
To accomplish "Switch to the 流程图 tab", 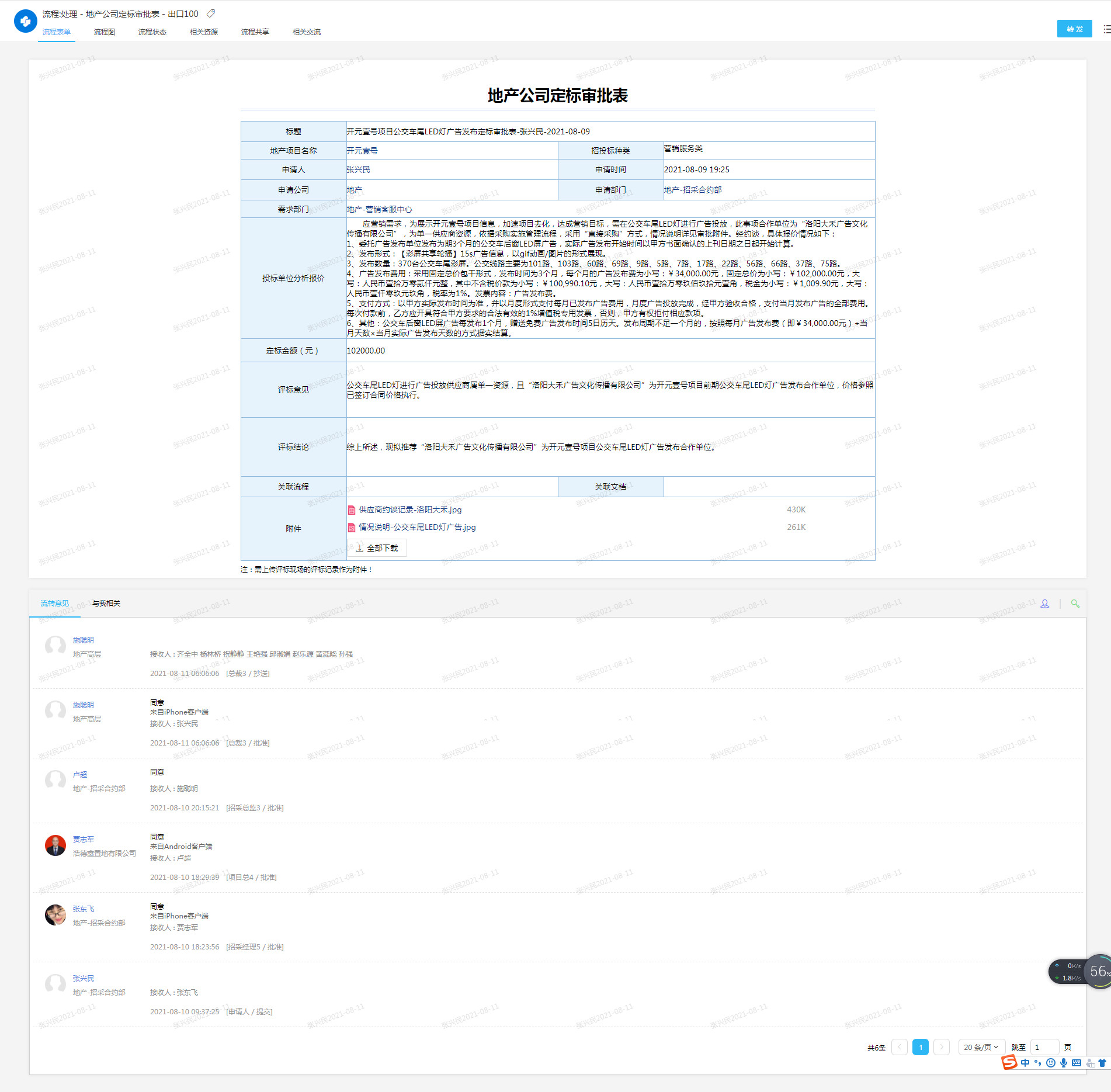I will coord(105,32).
